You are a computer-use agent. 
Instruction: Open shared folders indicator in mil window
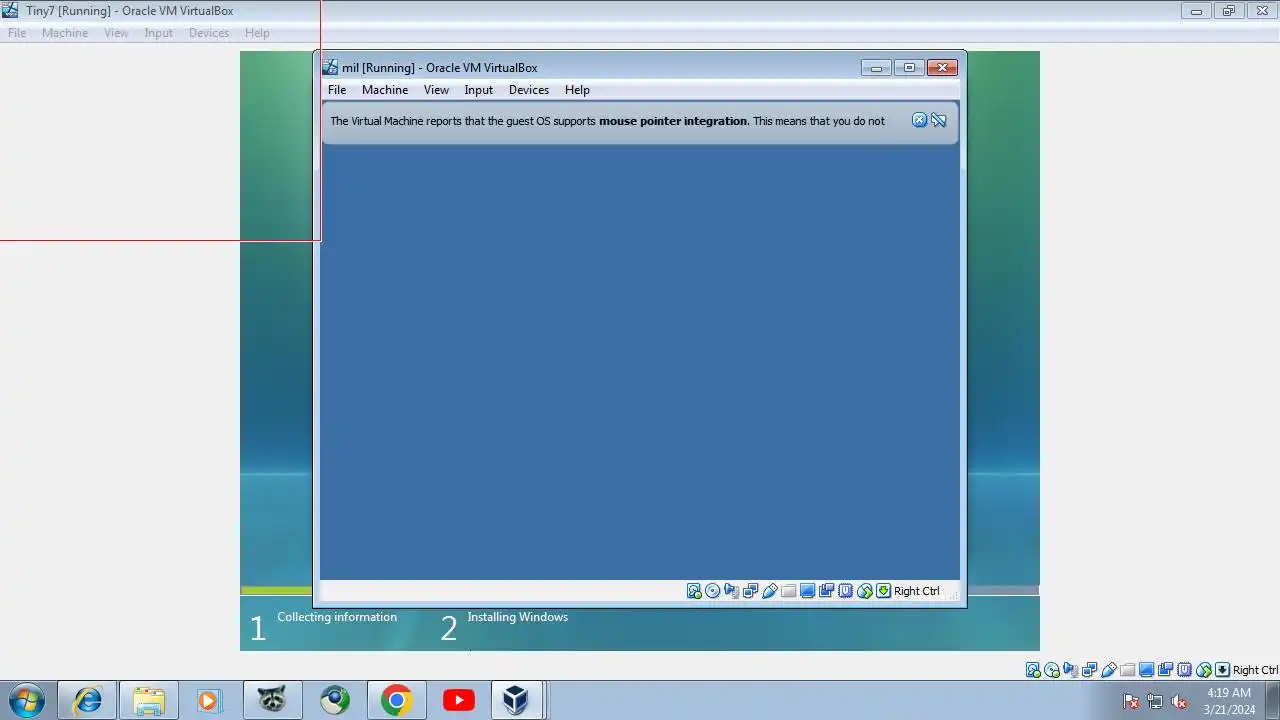[x=789, y=591]
